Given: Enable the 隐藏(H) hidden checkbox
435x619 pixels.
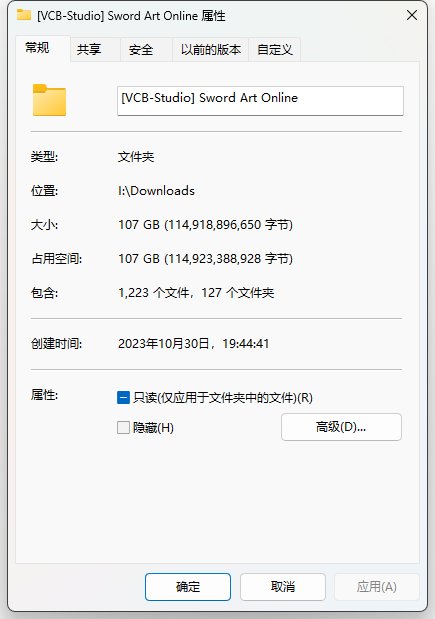Looking at the screenshot, I should point(123,428).
